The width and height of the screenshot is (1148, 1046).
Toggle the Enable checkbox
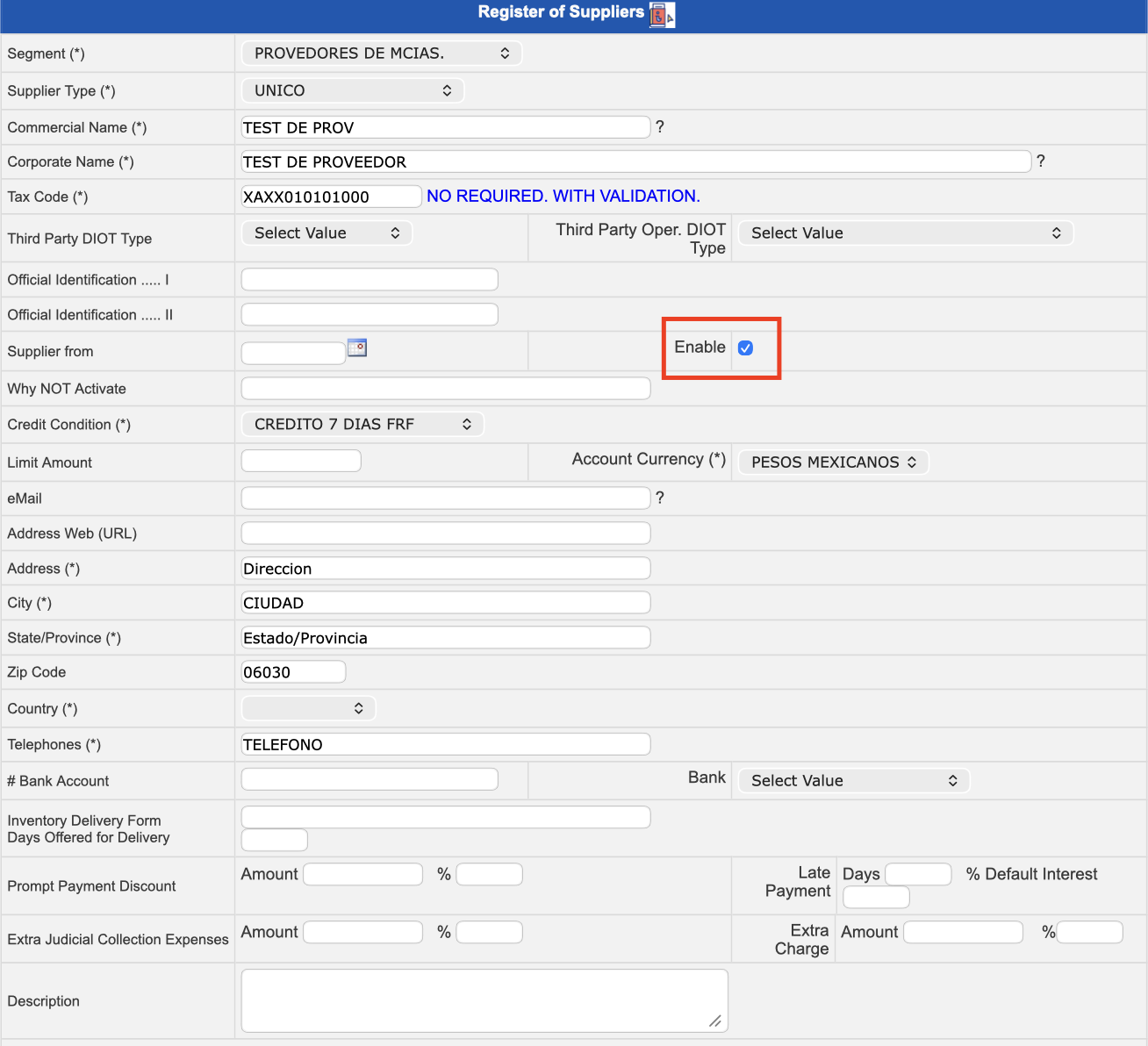[x=745, y=348]
